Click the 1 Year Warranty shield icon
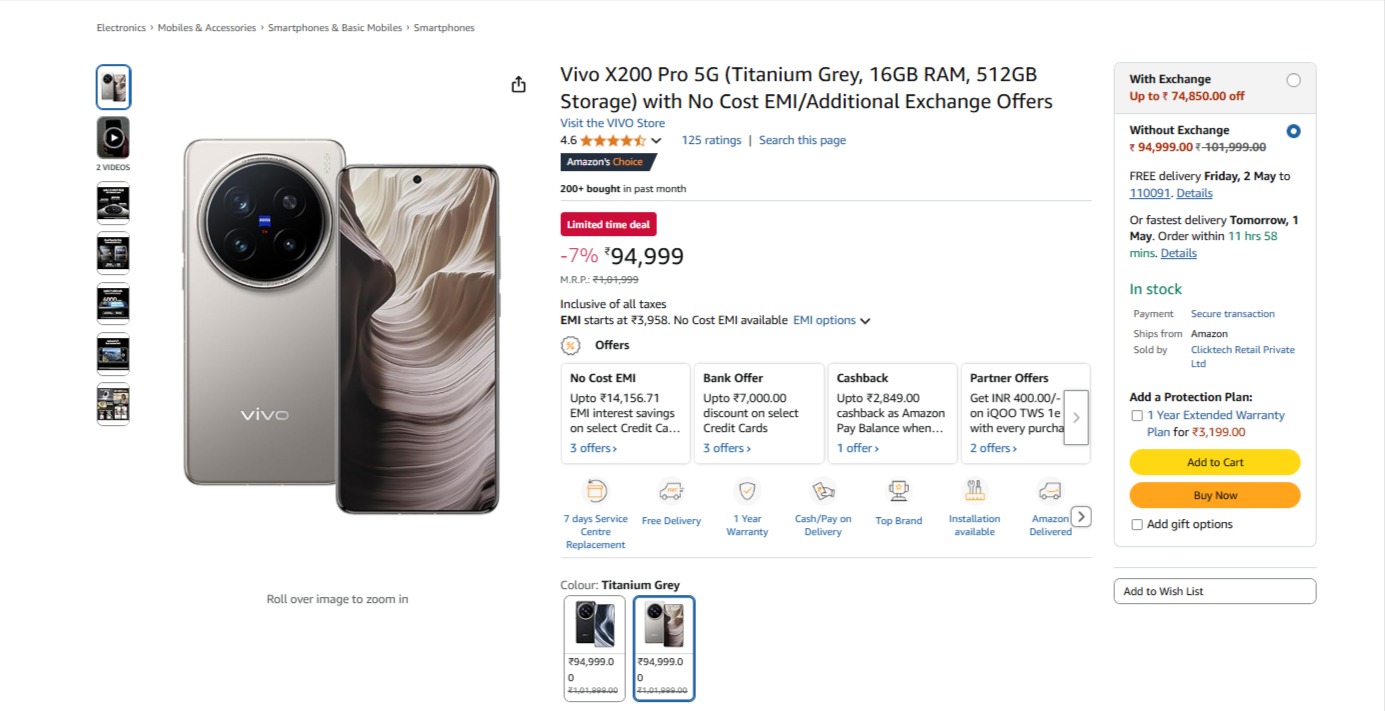The width and height of the screenshot is (1385, 711). coord(747,491)
